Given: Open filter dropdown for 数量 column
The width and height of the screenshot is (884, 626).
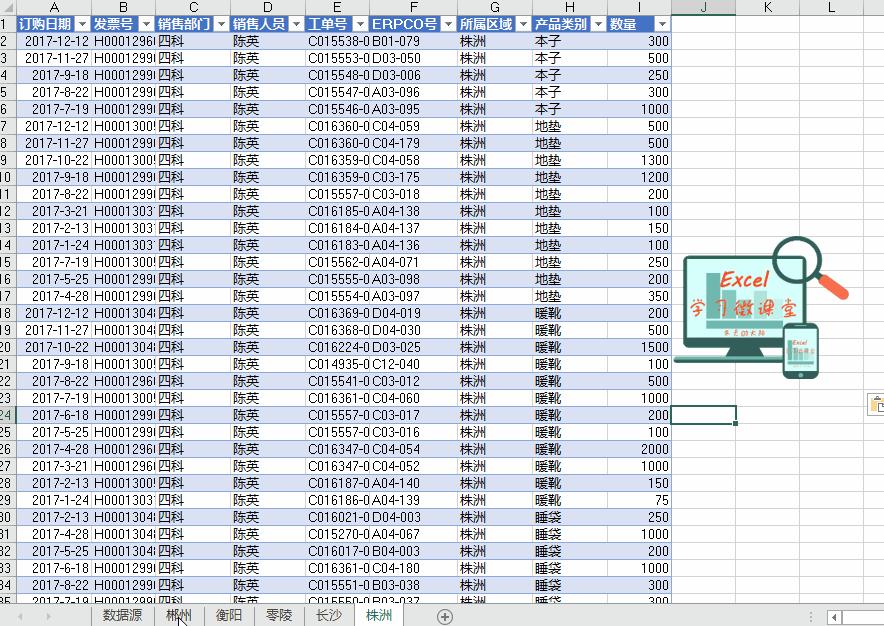Looking at the screenshot, I should (662, 24).
